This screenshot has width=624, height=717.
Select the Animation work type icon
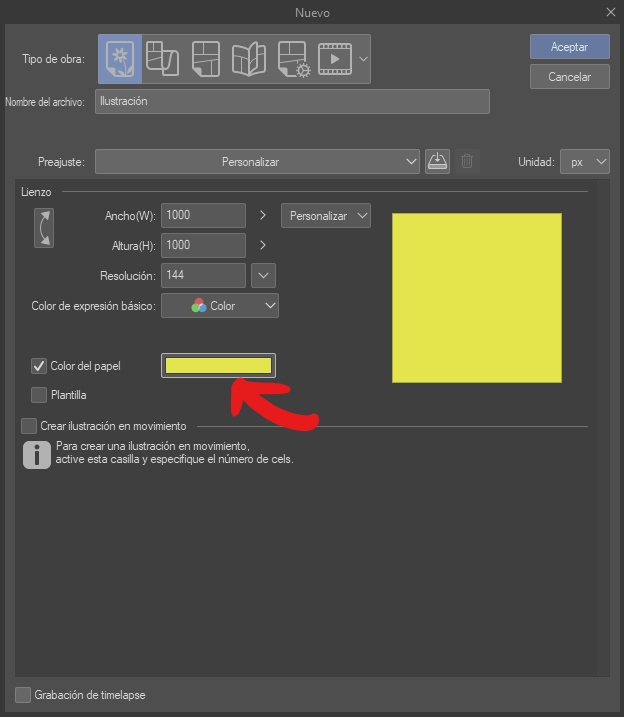pos(334,58)
